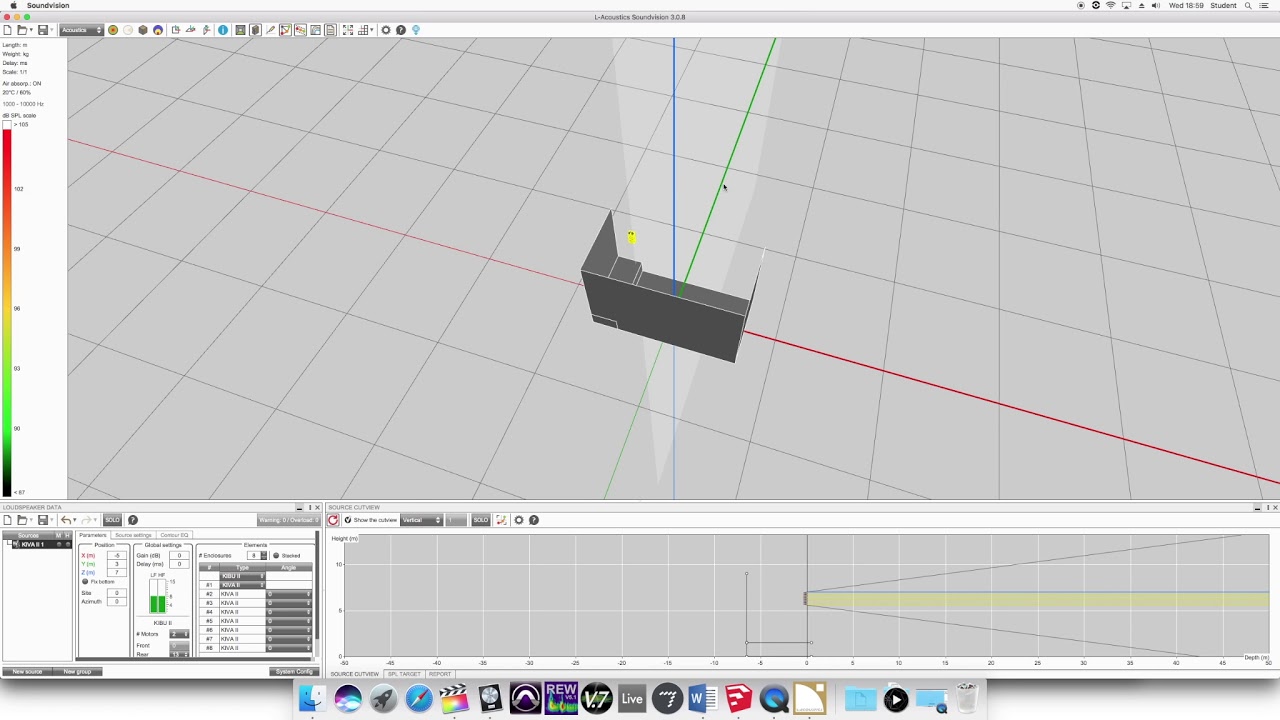Check Show the cutview in Source Cutview

pos(348,520)
